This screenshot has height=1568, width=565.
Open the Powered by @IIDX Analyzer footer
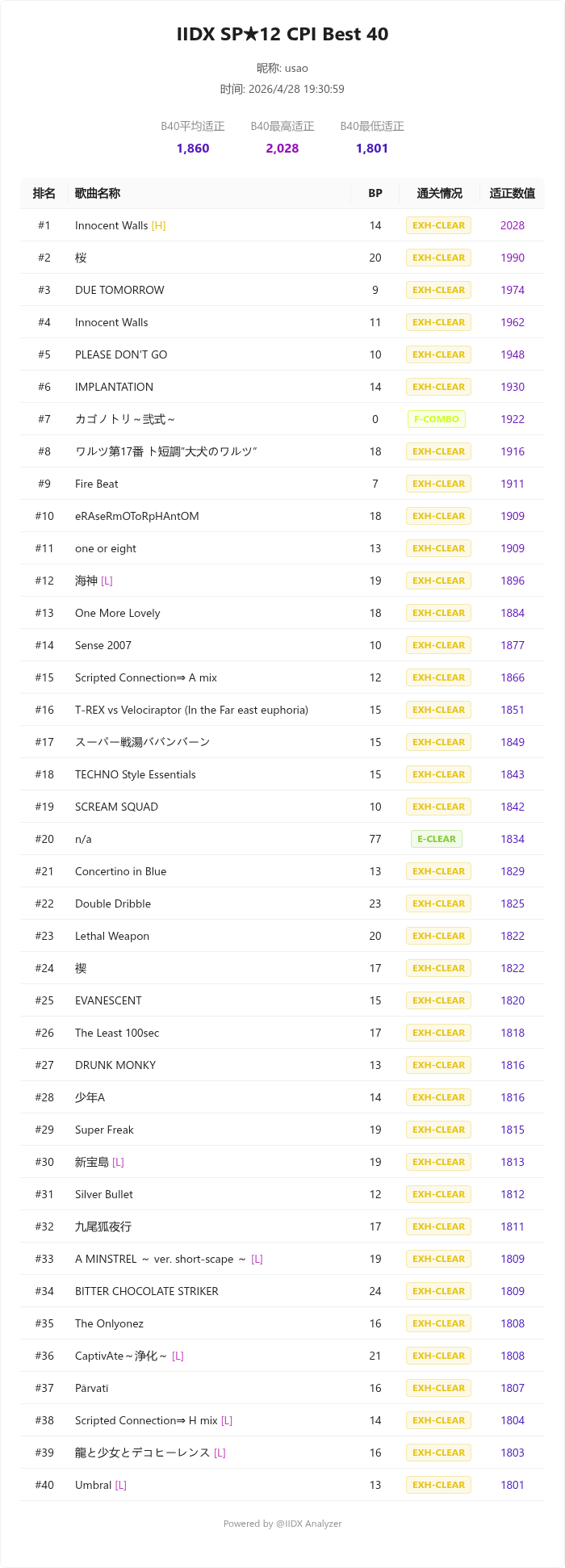(282, 1524)
